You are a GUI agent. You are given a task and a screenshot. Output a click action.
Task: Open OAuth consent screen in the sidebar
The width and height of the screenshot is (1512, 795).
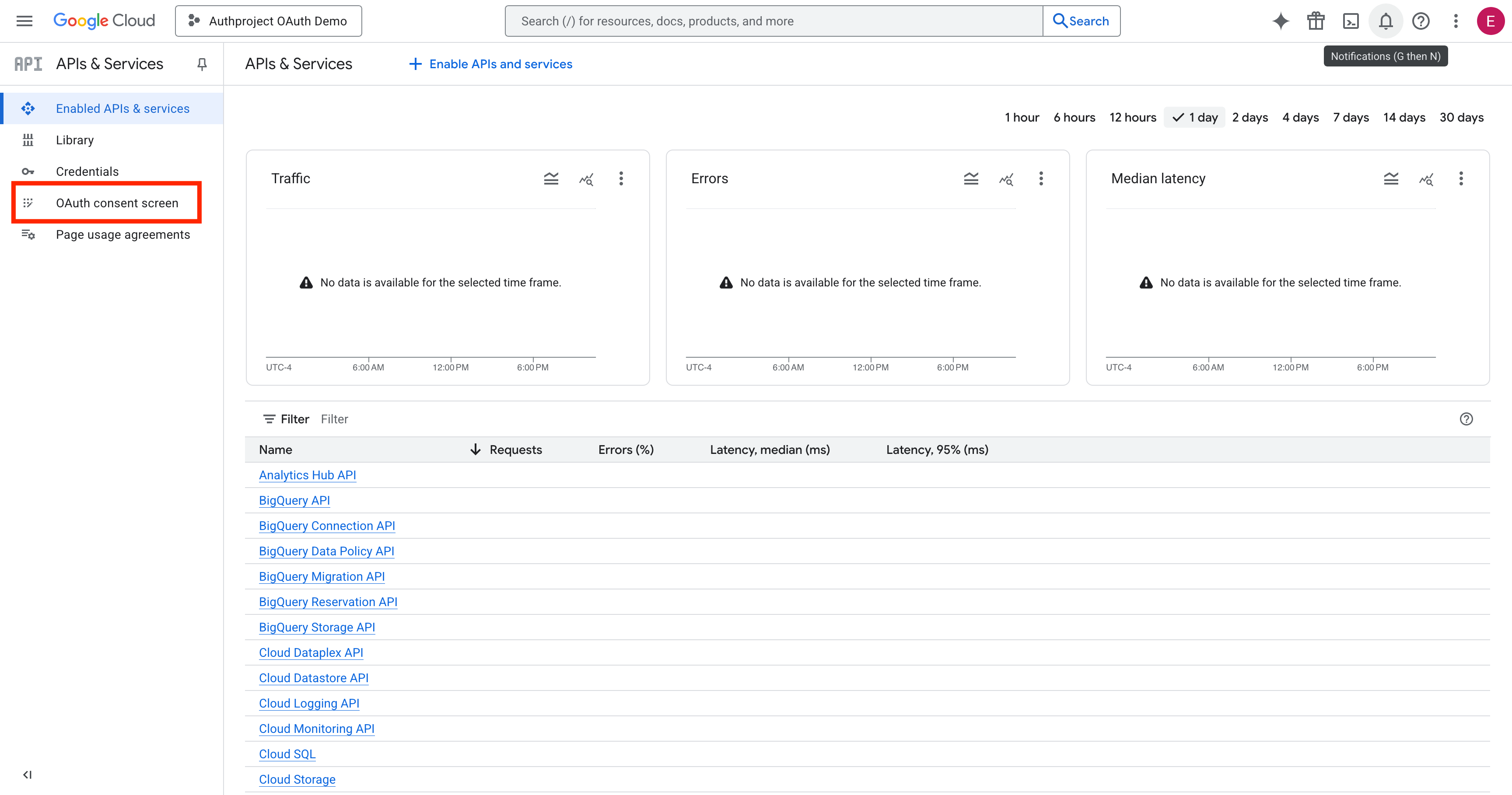pyautogui.click(x=117, y=203)
